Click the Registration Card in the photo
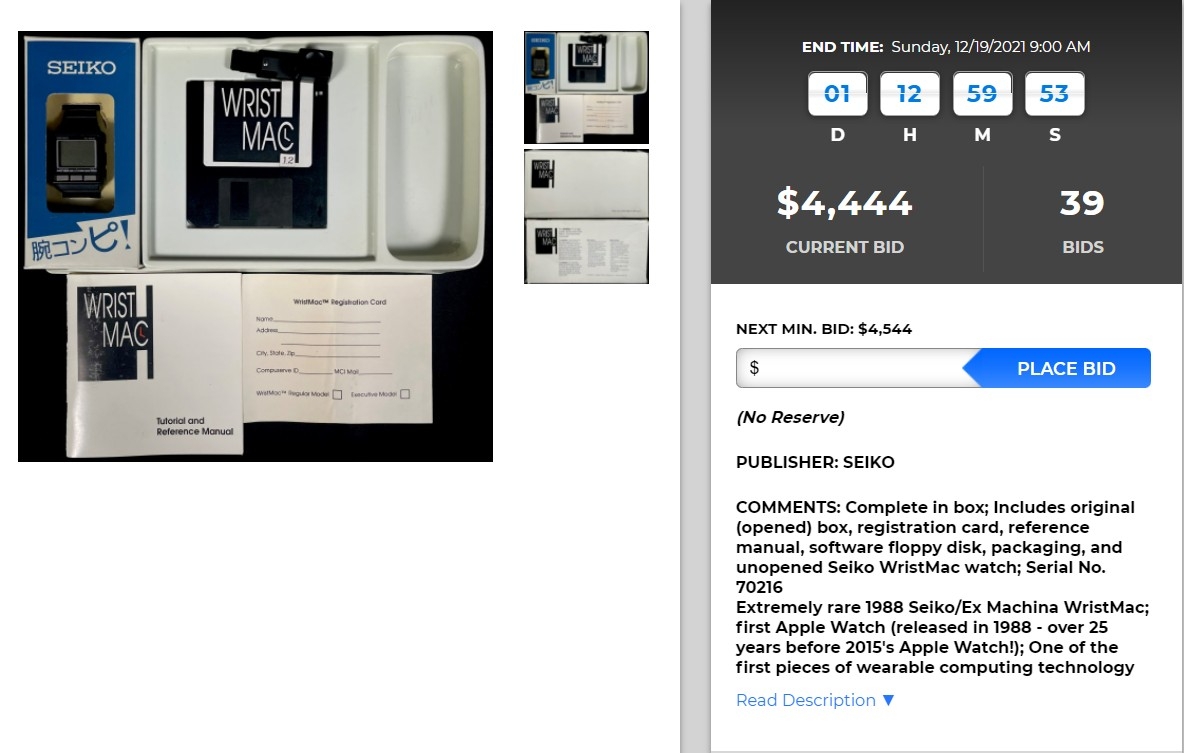 pos(338,348)
